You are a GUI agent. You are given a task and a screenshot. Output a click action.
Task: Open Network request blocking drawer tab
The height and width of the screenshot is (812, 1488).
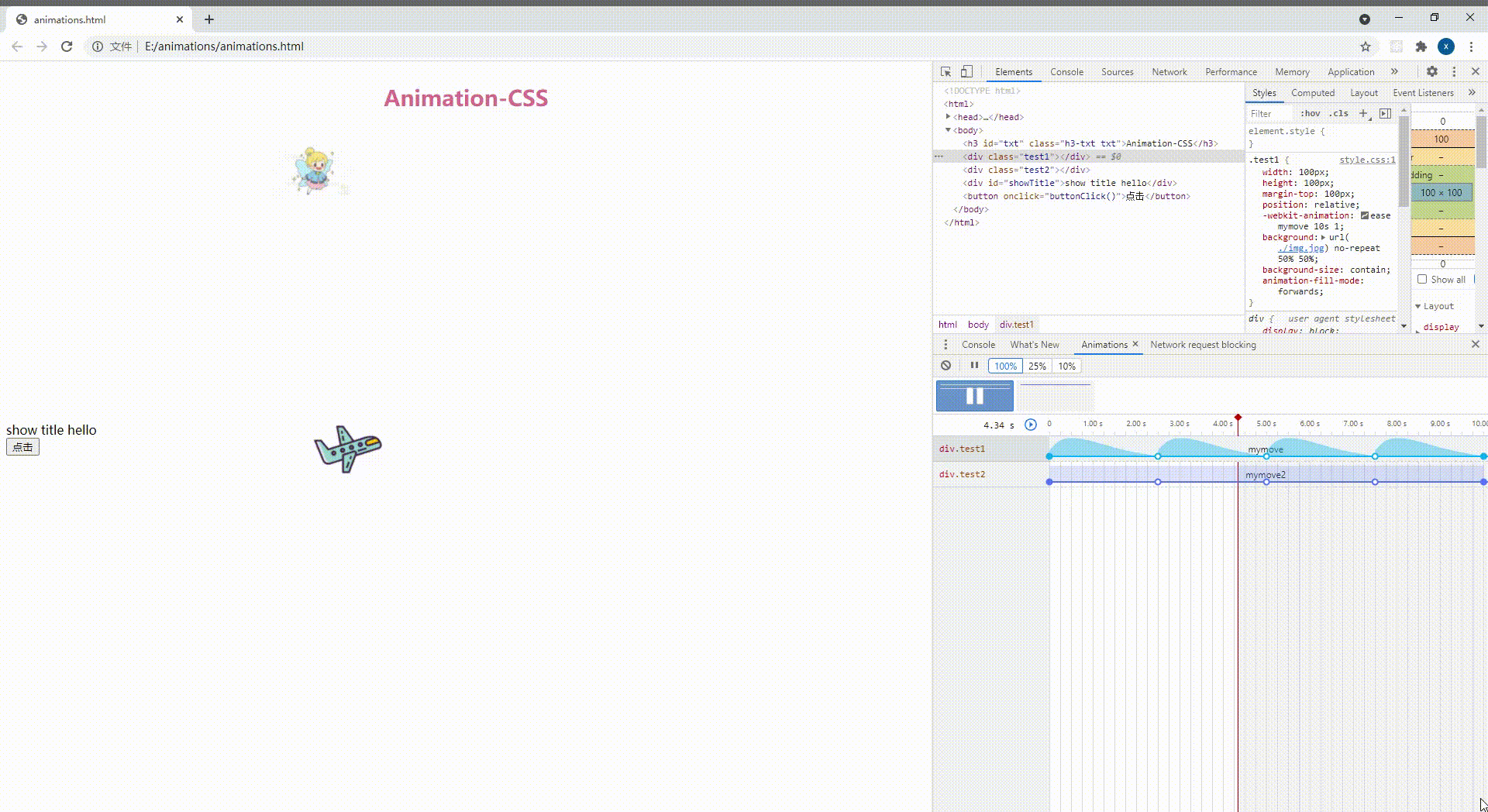tap(1204, 345)
